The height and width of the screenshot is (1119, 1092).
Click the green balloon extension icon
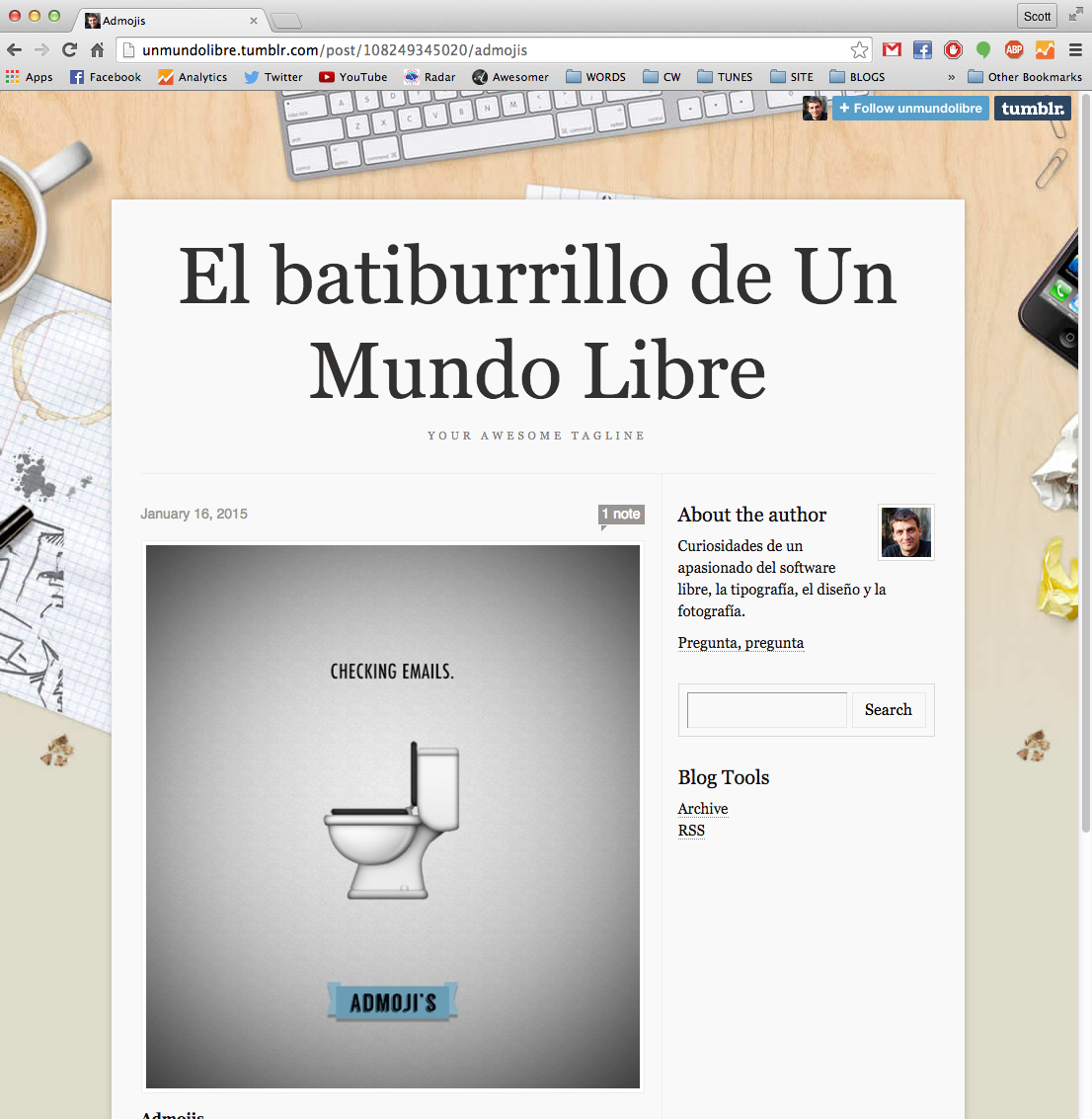(983, 49)
